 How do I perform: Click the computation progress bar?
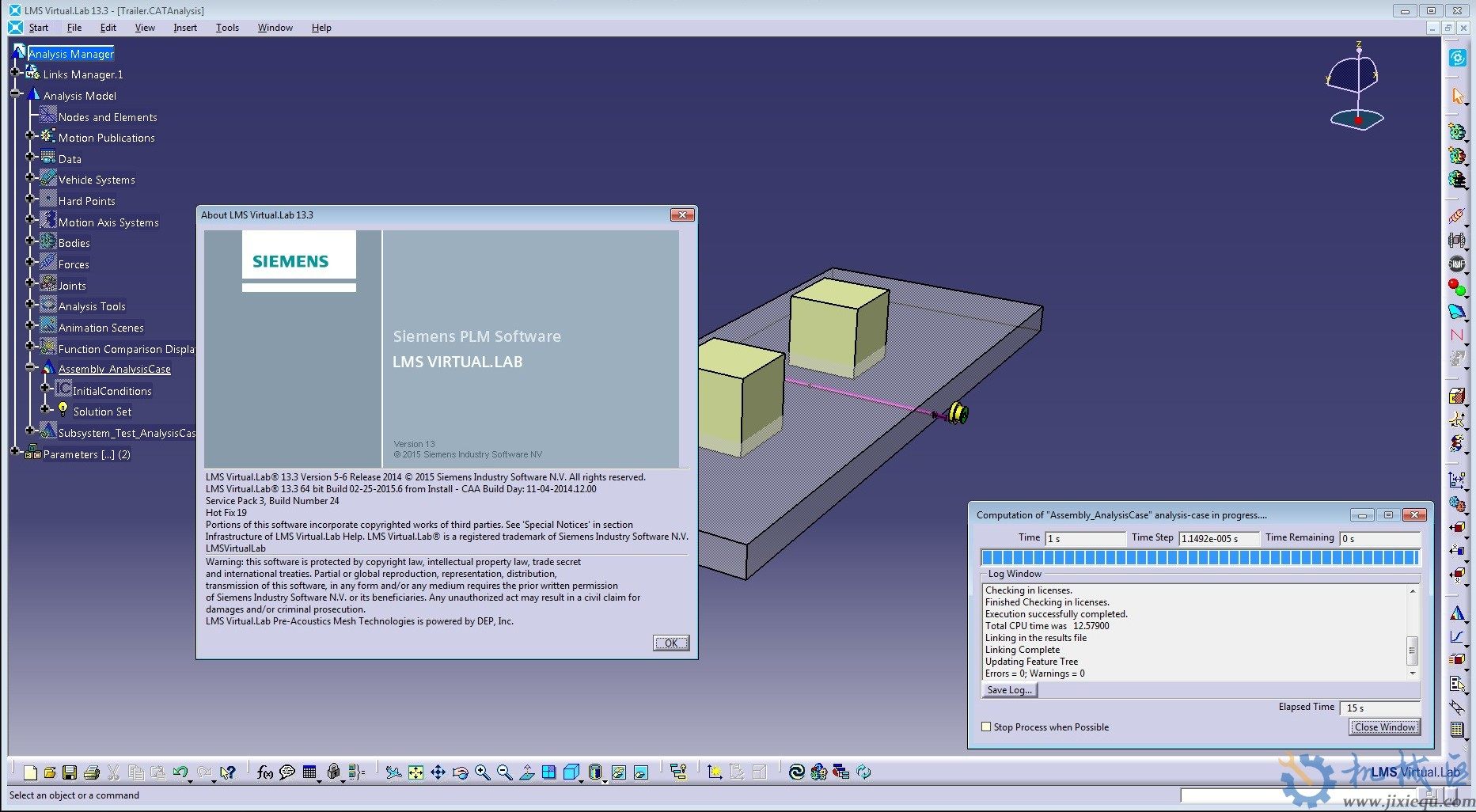pos(1199,557)
